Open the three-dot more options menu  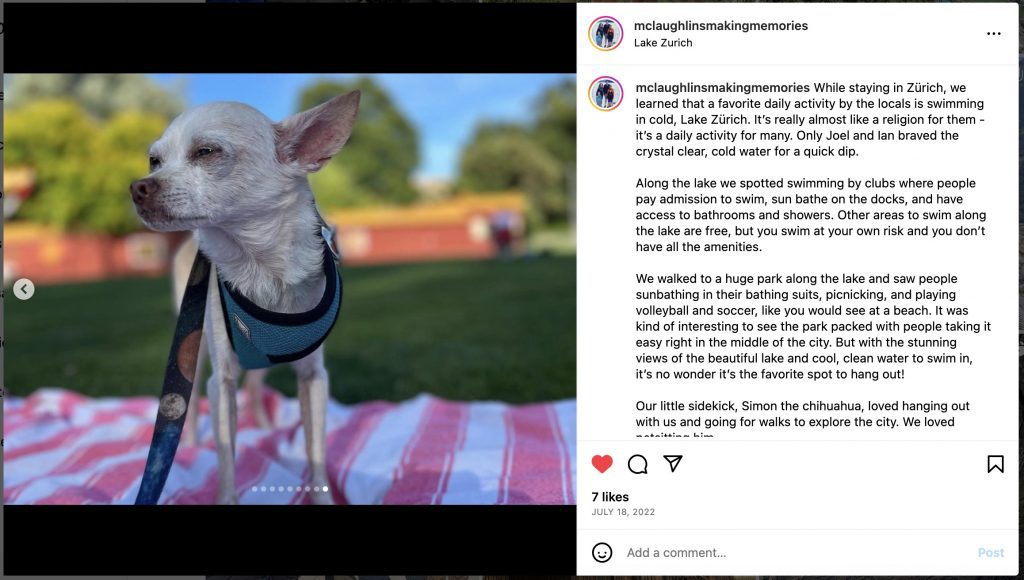click(x=993, y=33)
